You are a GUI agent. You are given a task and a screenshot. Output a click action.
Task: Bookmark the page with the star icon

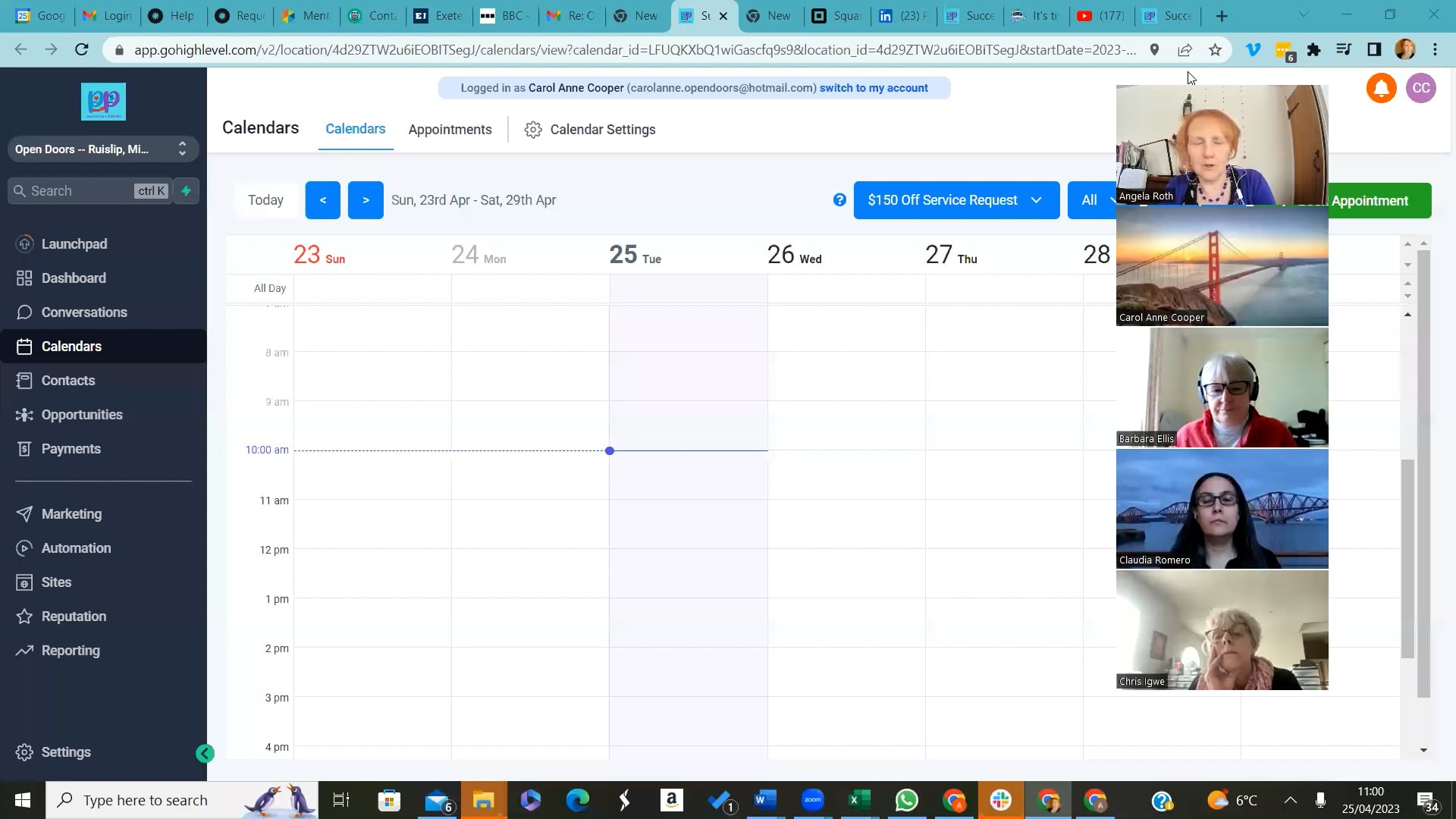pos(1216,50)
